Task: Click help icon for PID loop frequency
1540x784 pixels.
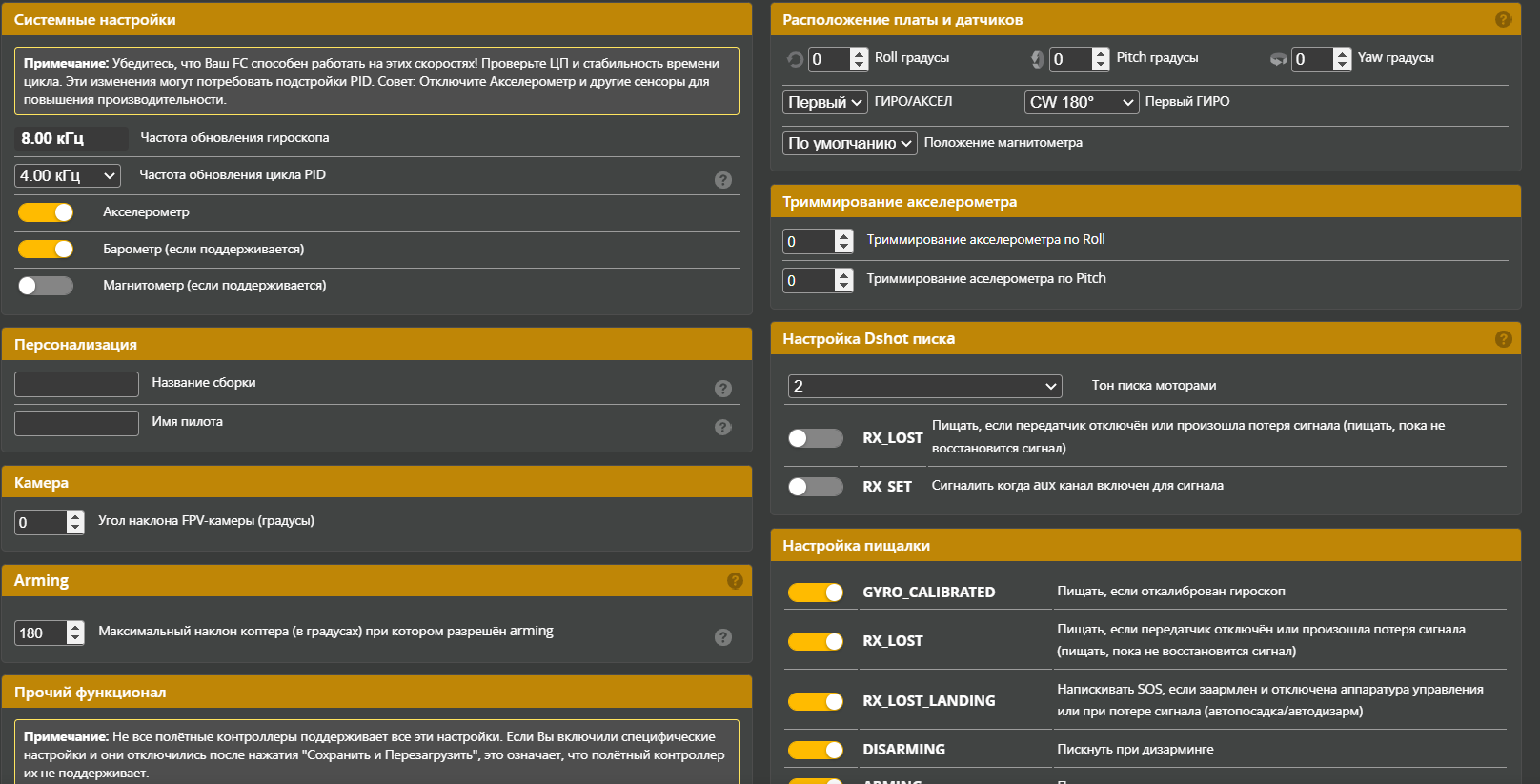Action: point(723,180)
